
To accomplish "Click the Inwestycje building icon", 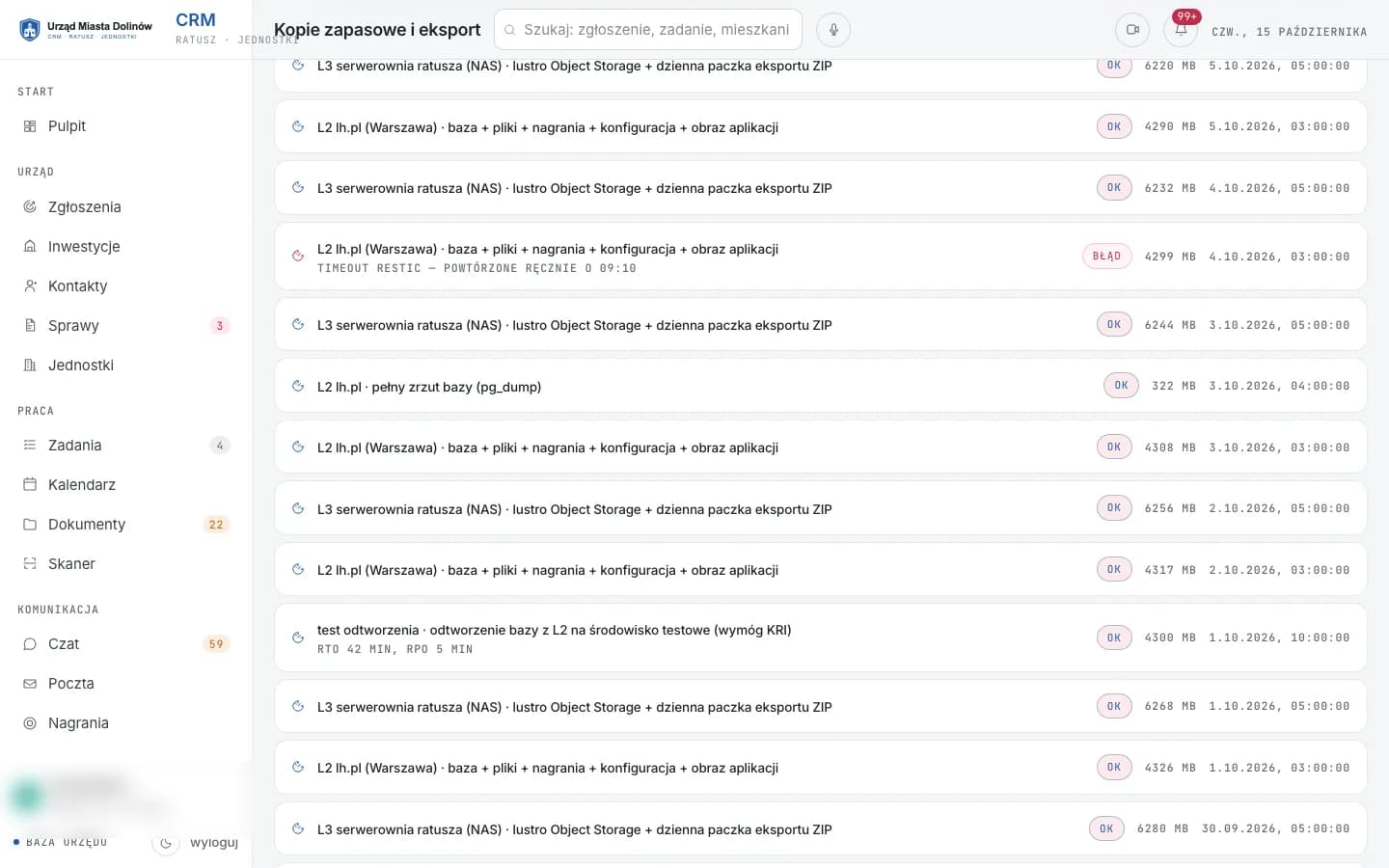I will pyautogui.click(x=30, y=246).
